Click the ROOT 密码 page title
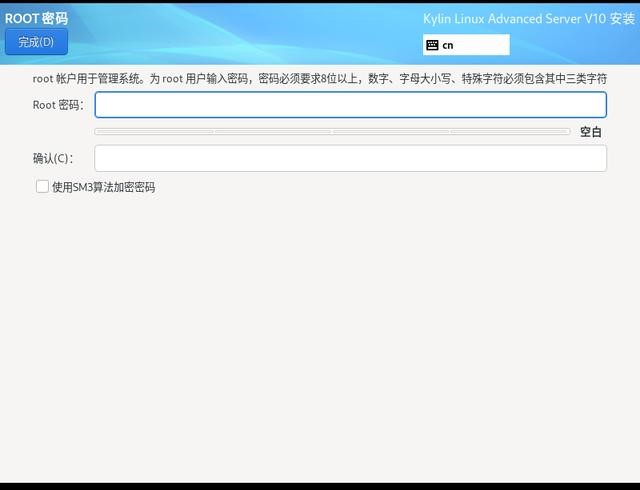This screenshot has width=640, height=490. pyautogui.click(x=36, y=18)
